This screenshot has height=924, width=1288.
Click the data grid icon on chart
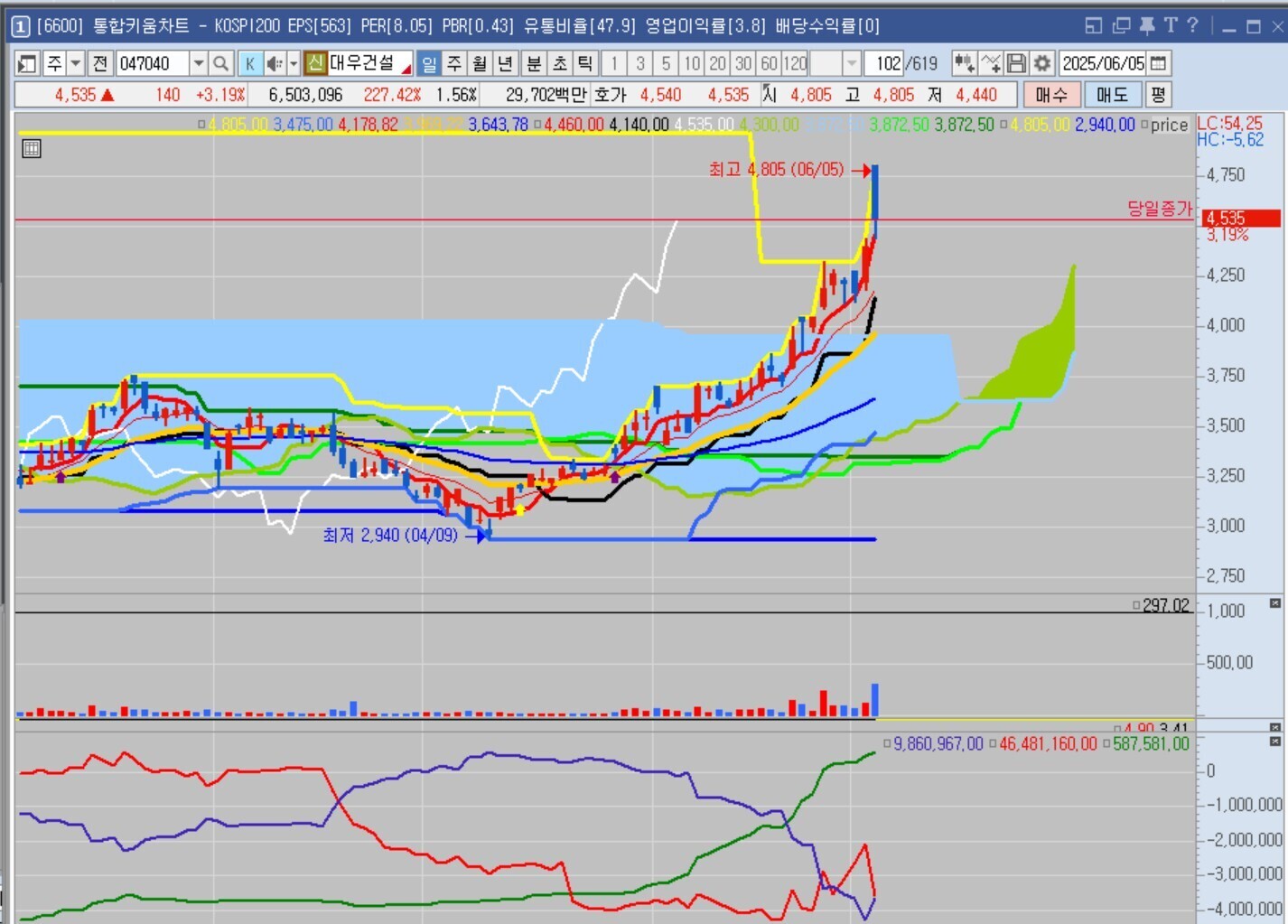[32, 149]
